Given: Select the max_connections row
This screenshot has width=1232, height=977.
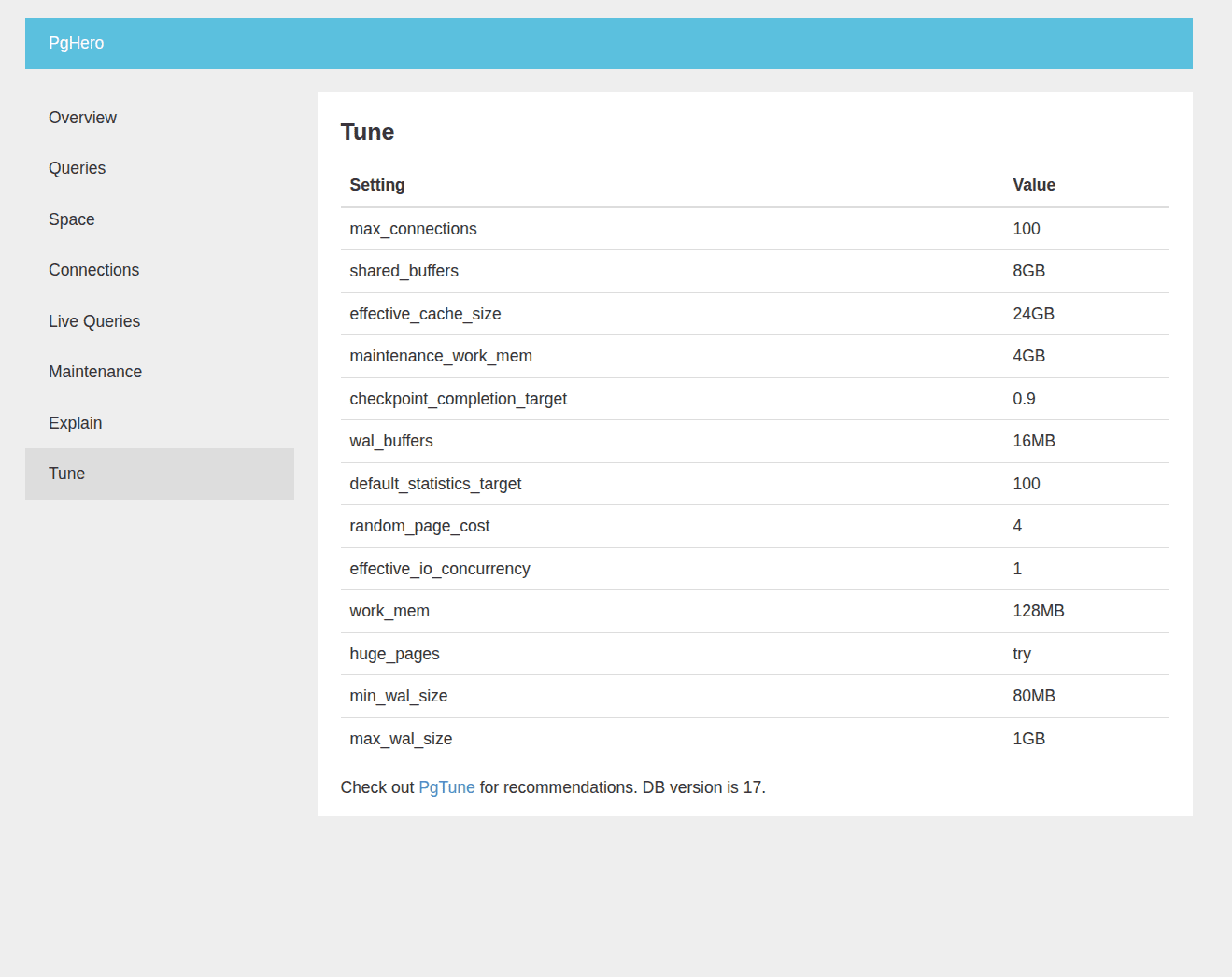Looking at the screenshot, I should pos(413,229).
